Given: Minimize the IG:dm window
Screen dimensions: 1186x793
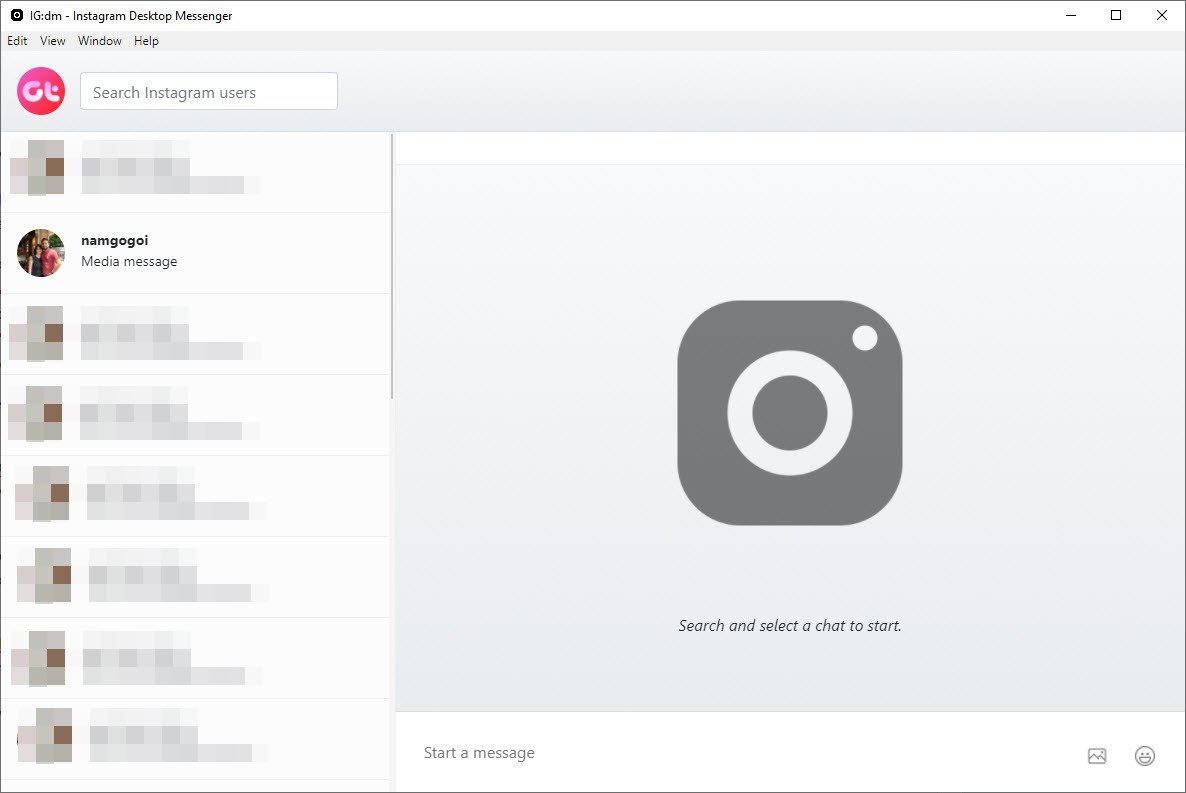Looking at the screenshot, I should pos(1070,15).
